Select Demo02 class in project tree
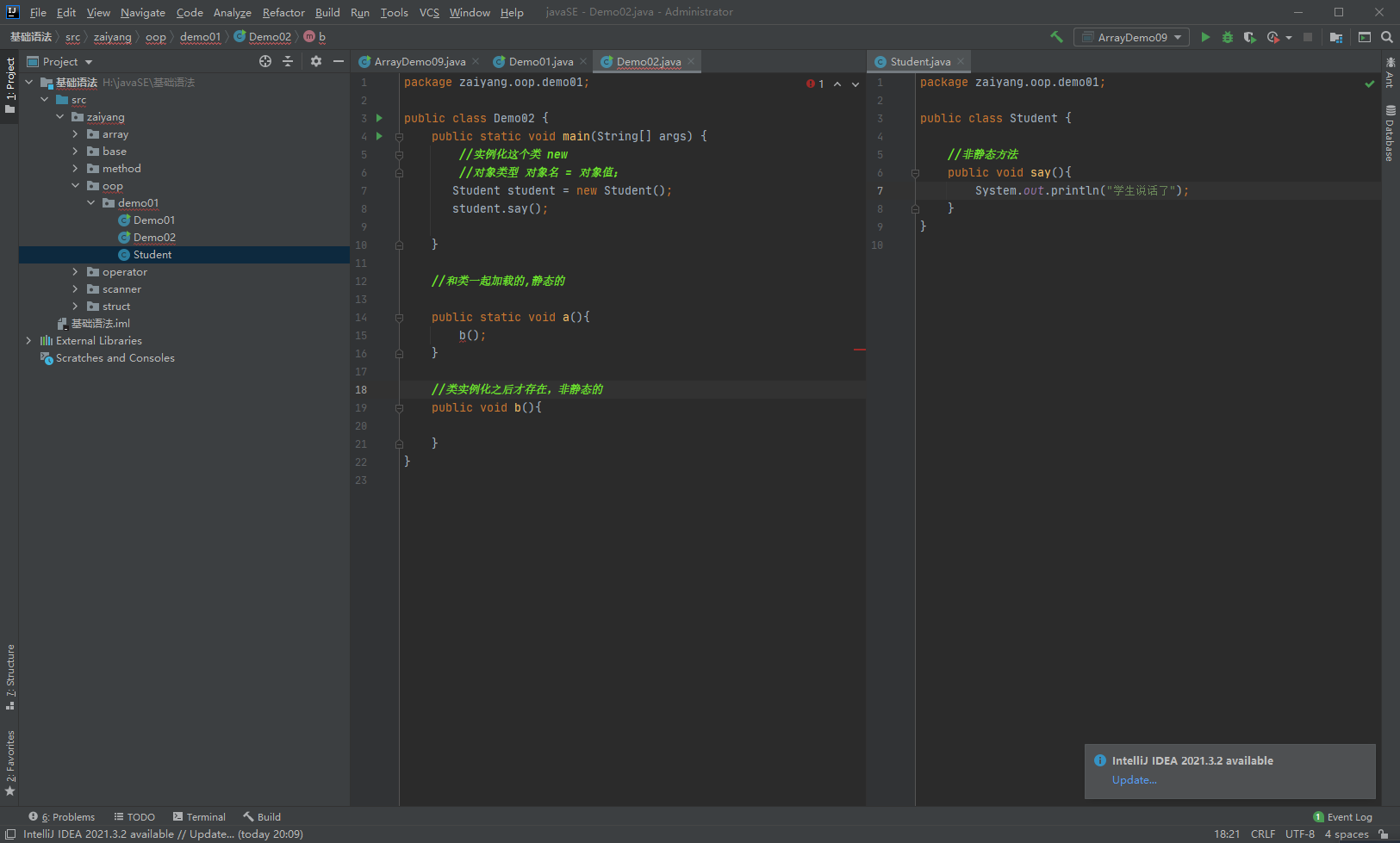Viewport: 1400px width, 843px height. coord(154,238)
